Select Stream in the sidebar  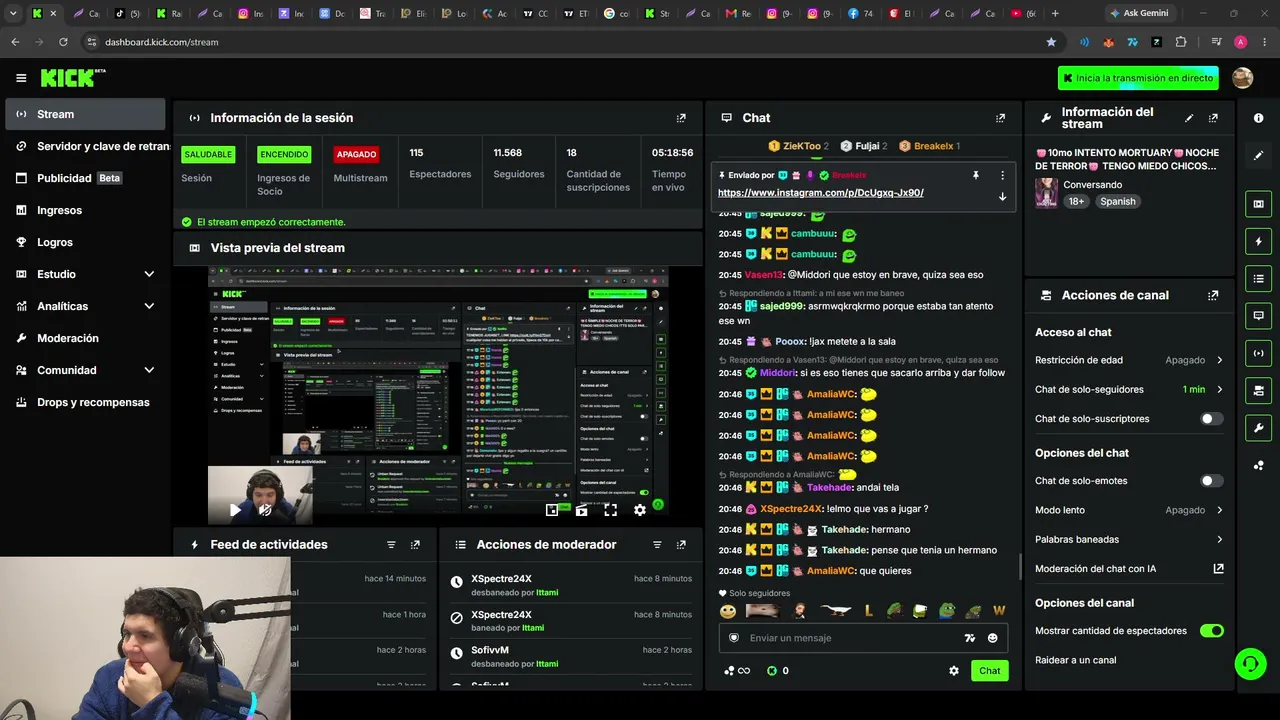pyautogui.click(x=85, y=114)
